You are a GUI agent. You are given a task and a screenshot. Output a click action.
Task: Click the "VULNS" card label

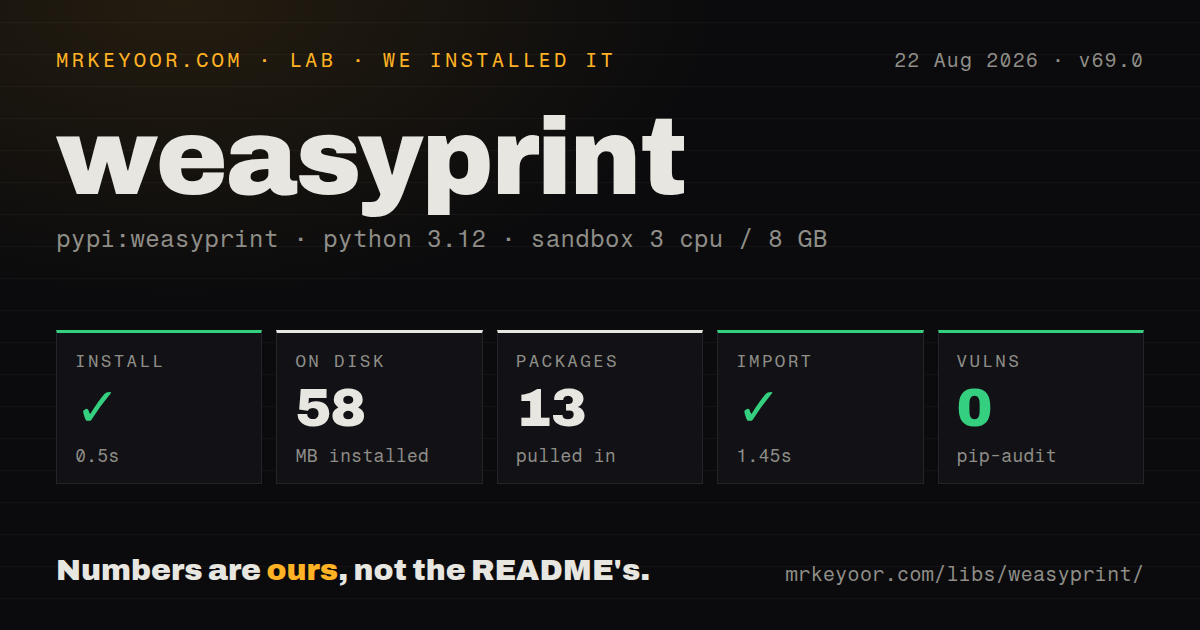coord(988,361)
